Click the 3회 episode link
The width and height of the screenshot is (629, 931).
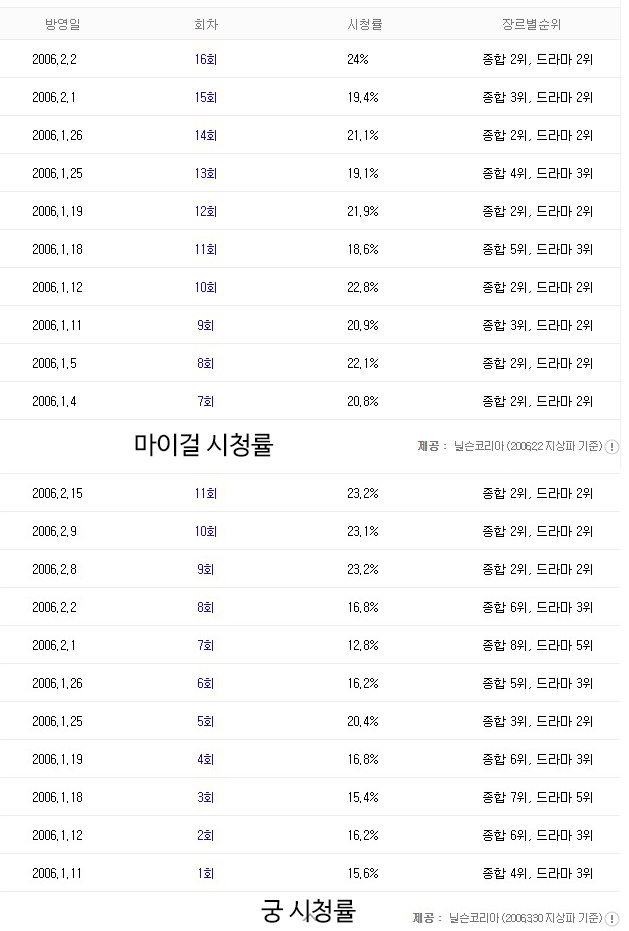click(x=206, y=797)
